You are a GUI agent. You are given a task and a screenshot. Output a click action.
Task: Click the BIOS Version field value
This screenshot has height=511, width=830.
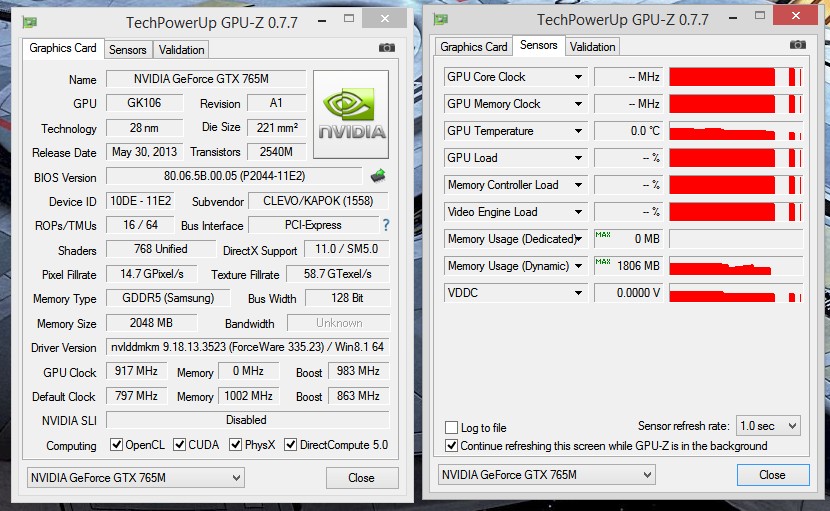234,176
